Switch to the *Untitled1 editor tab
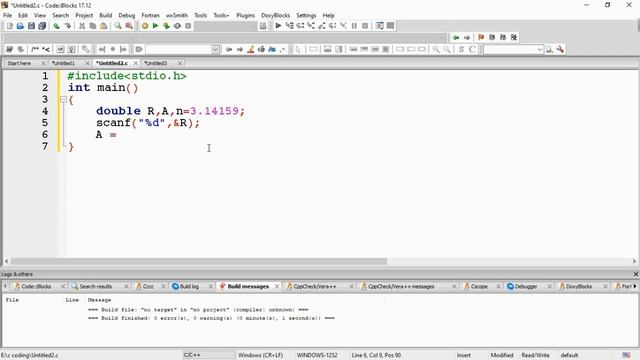 click(x=63, y=63)
